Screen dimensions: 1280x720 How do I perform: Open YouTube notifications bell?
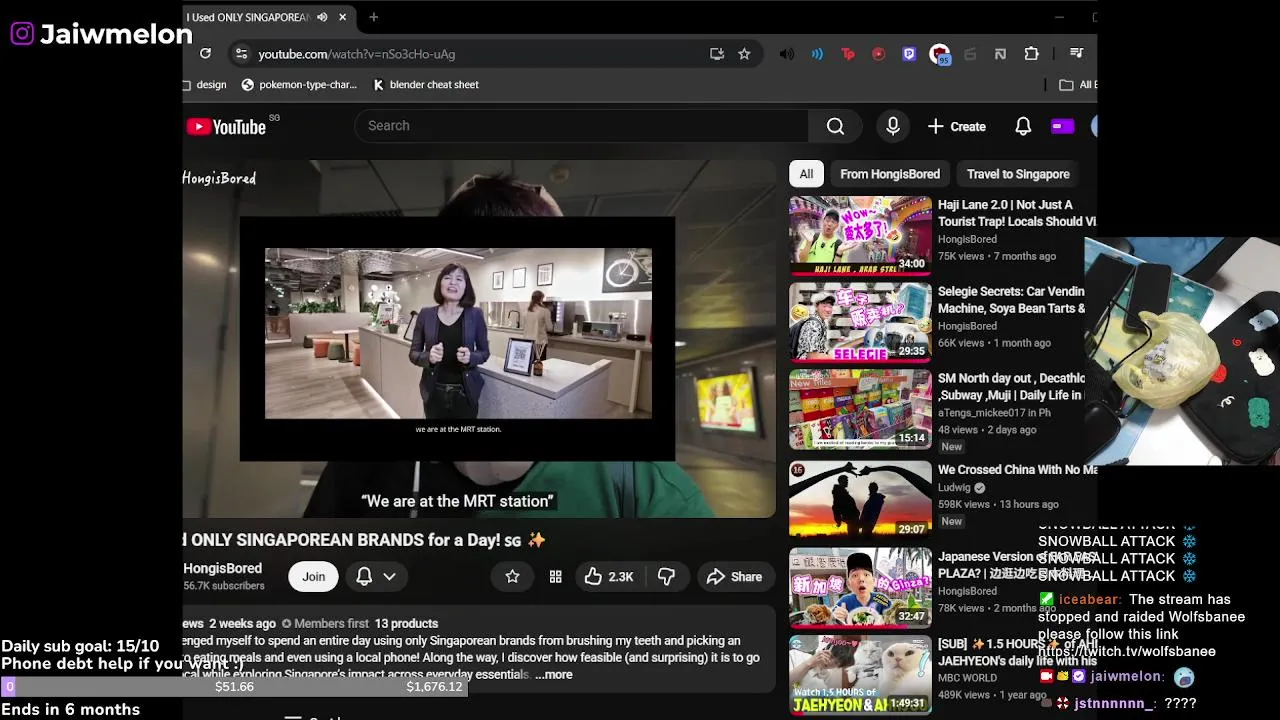pyautogui.click(x=1023, y=126)
